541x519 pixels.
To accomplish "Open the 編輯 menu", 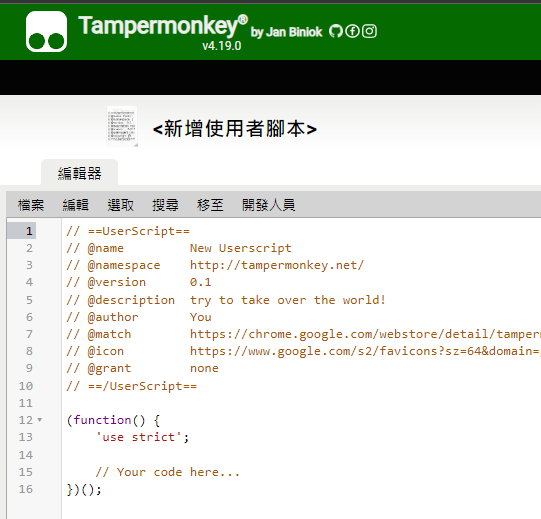I will point(76,205).
